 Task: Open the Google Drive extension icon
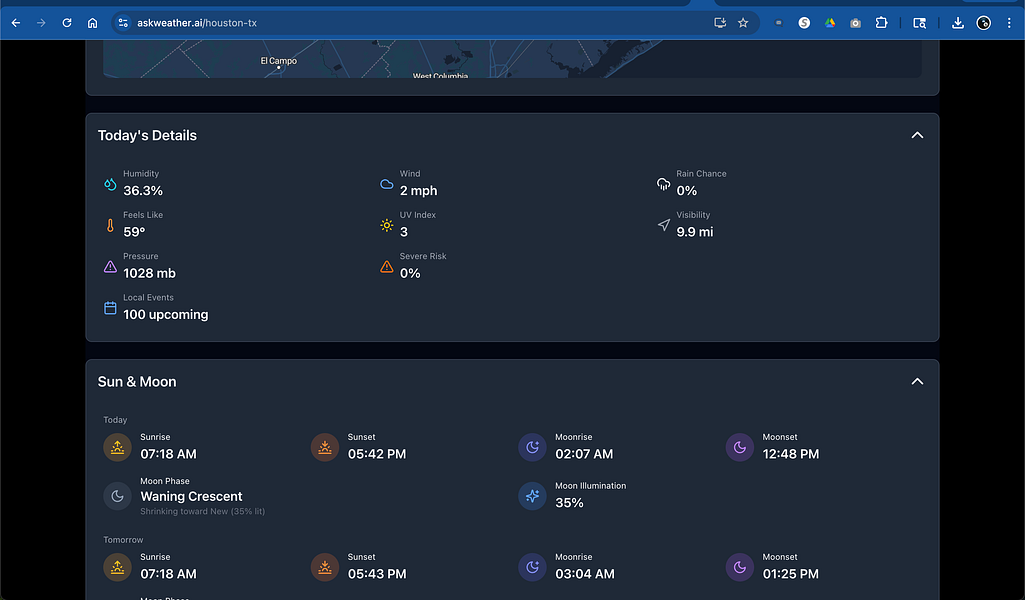coord(830,23)
